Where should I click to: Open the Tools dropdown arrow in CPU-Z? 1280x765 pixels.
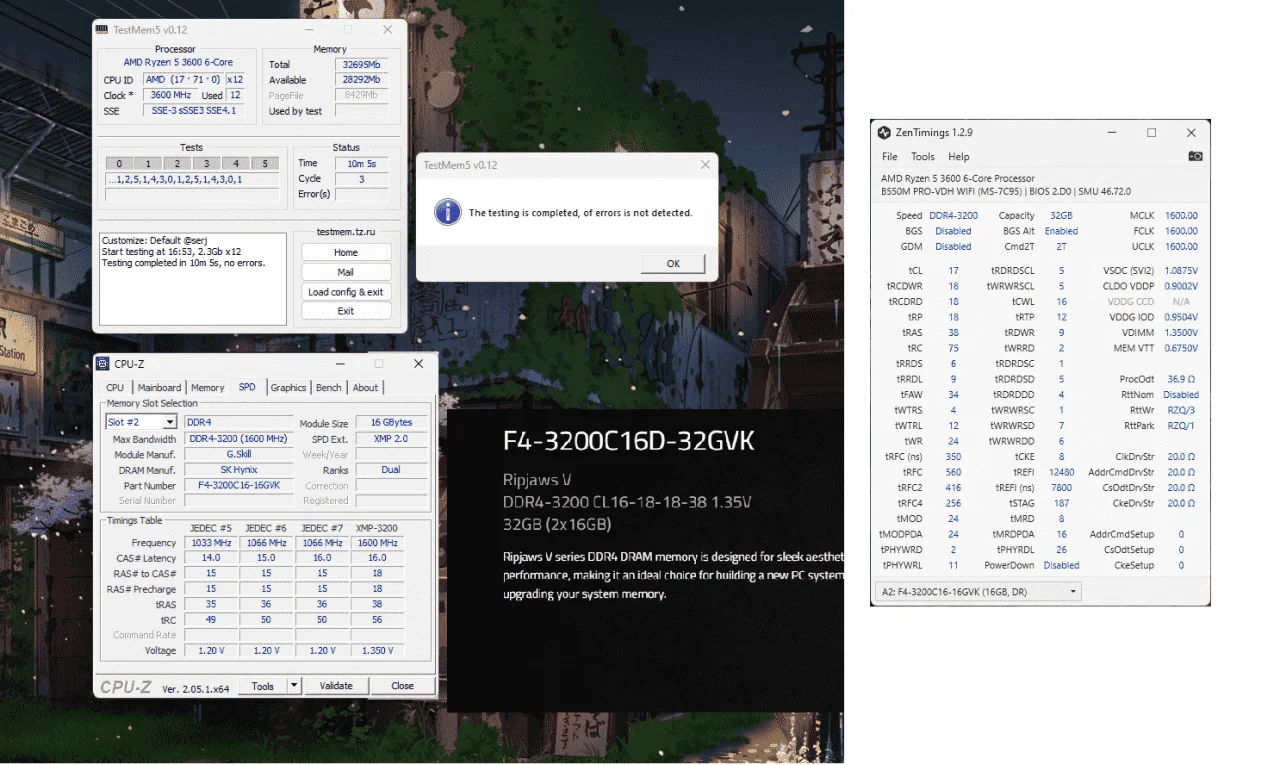point(293,686)
